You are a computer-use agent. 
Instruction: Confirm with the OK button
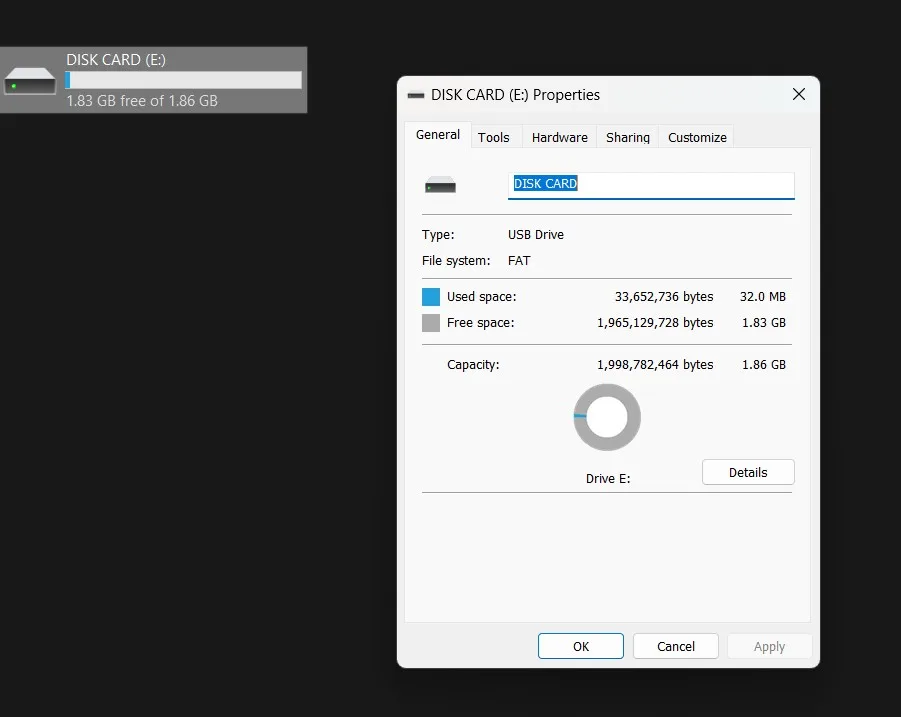[581, 646]
